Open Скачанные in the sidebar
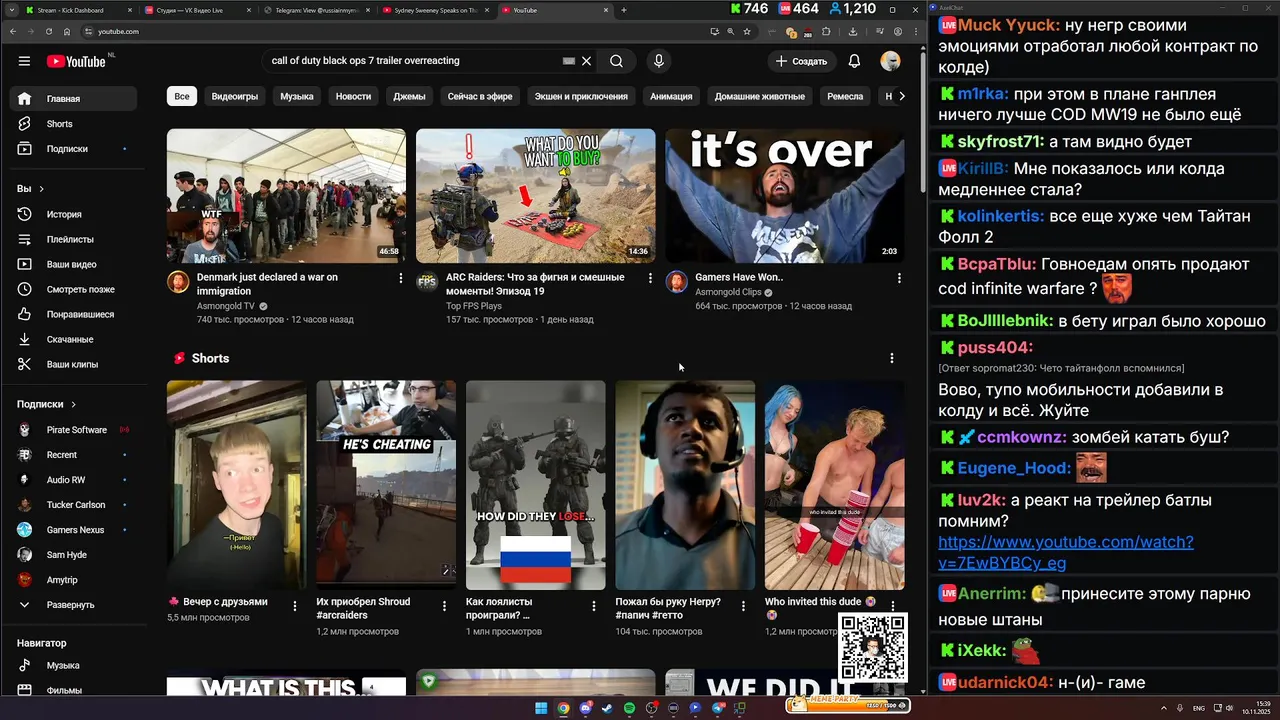Image resolution: width=1280 pixels, height=720 pixels. 73,339
